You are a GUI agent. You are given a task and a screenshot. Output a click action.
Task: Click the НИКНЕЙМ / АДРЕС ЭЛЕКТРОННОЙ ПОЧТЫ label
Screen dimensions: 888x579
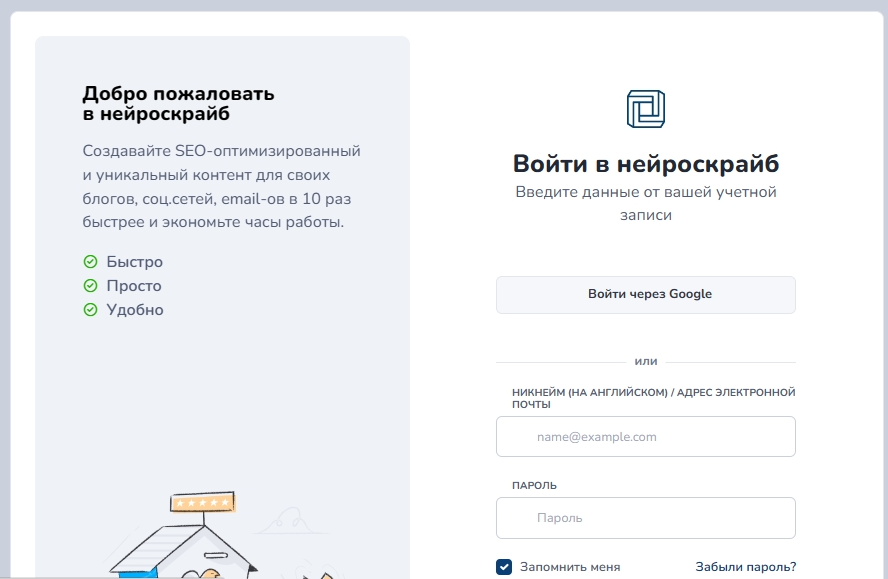tap(654, 398)
